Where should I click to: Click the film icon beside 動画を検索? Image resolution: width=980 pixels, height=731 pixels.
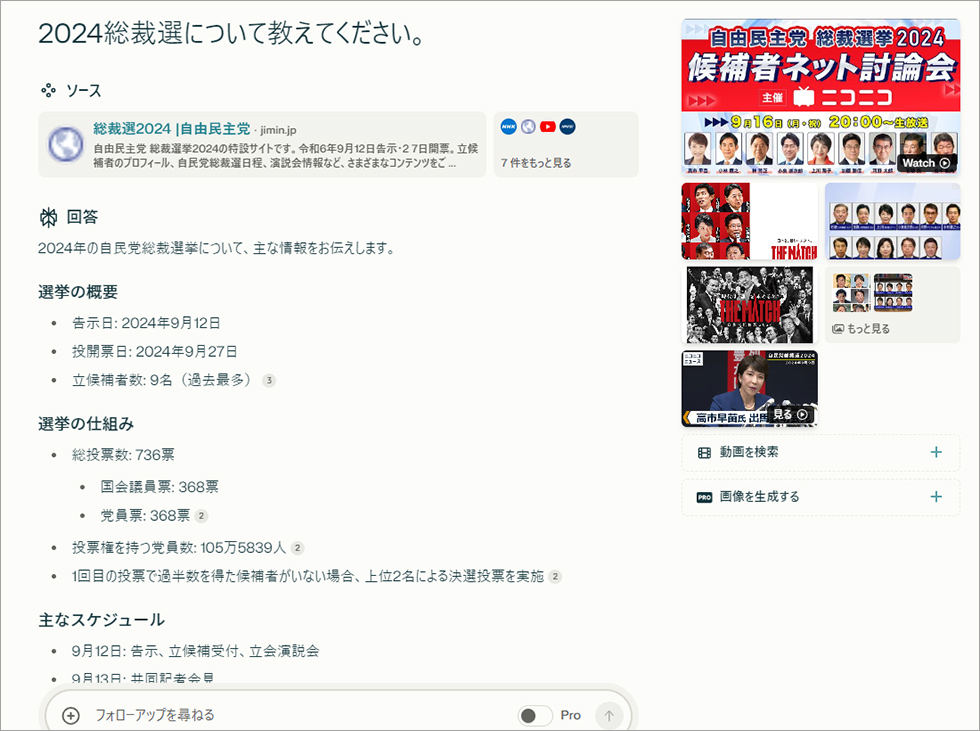(x=704, y=452)
